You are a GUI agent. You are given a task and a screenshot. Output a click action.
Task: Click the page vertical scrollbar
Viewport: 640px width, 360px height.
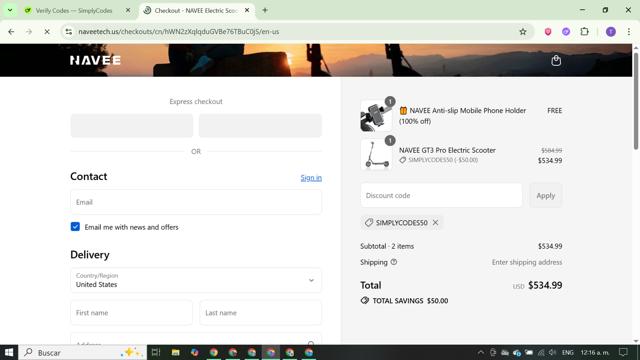(x=636, y=102)
